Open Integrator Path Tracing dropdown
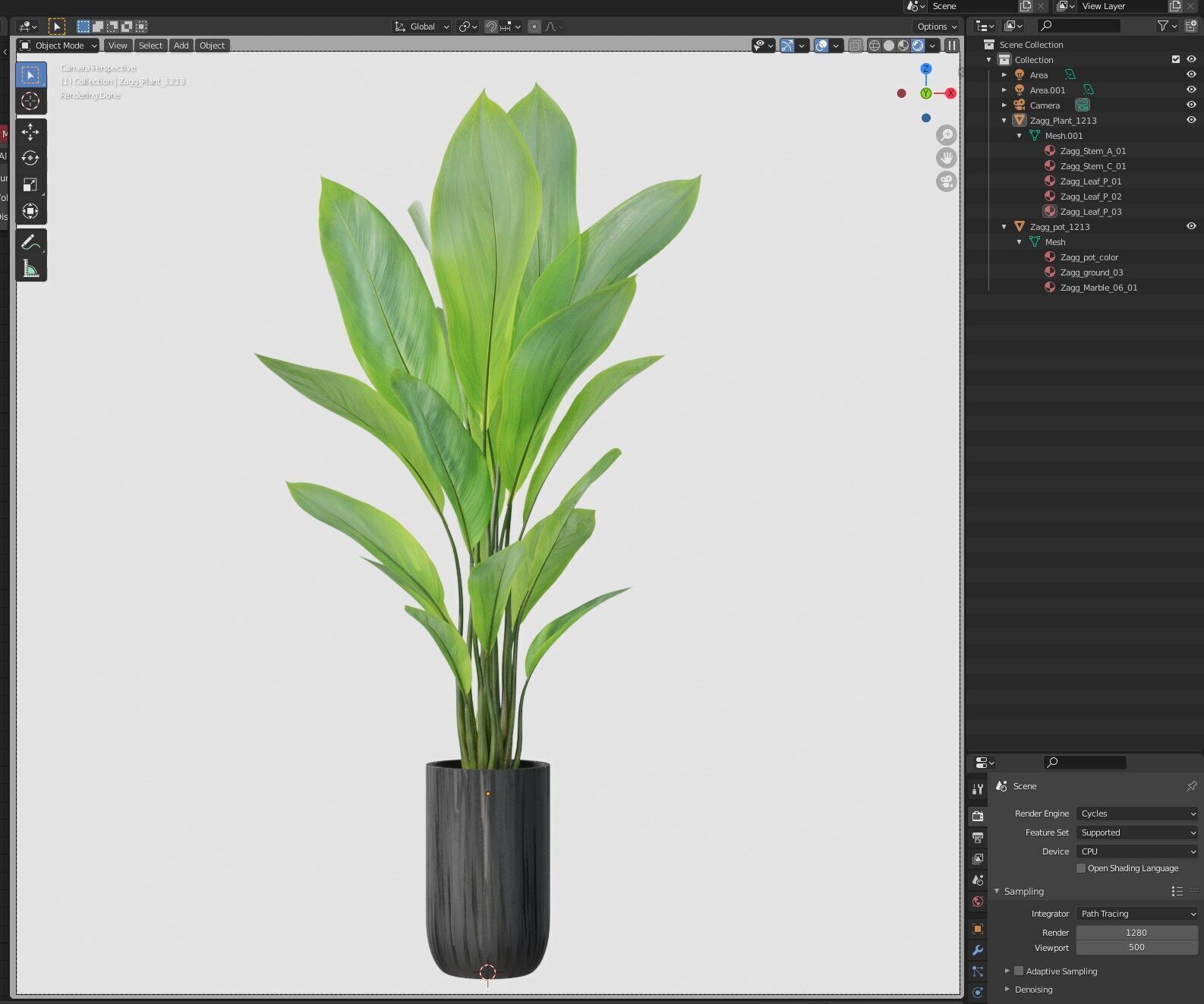Image resolution: width=1204 pixels, height=1004 pixels. click(x=1137, y=914)
